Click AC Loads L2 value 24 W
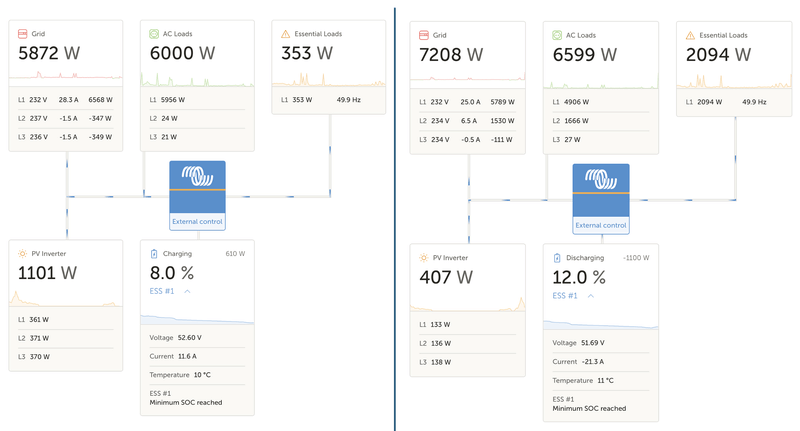This screenshot has height=431, width=800. [x=169, y=118]
